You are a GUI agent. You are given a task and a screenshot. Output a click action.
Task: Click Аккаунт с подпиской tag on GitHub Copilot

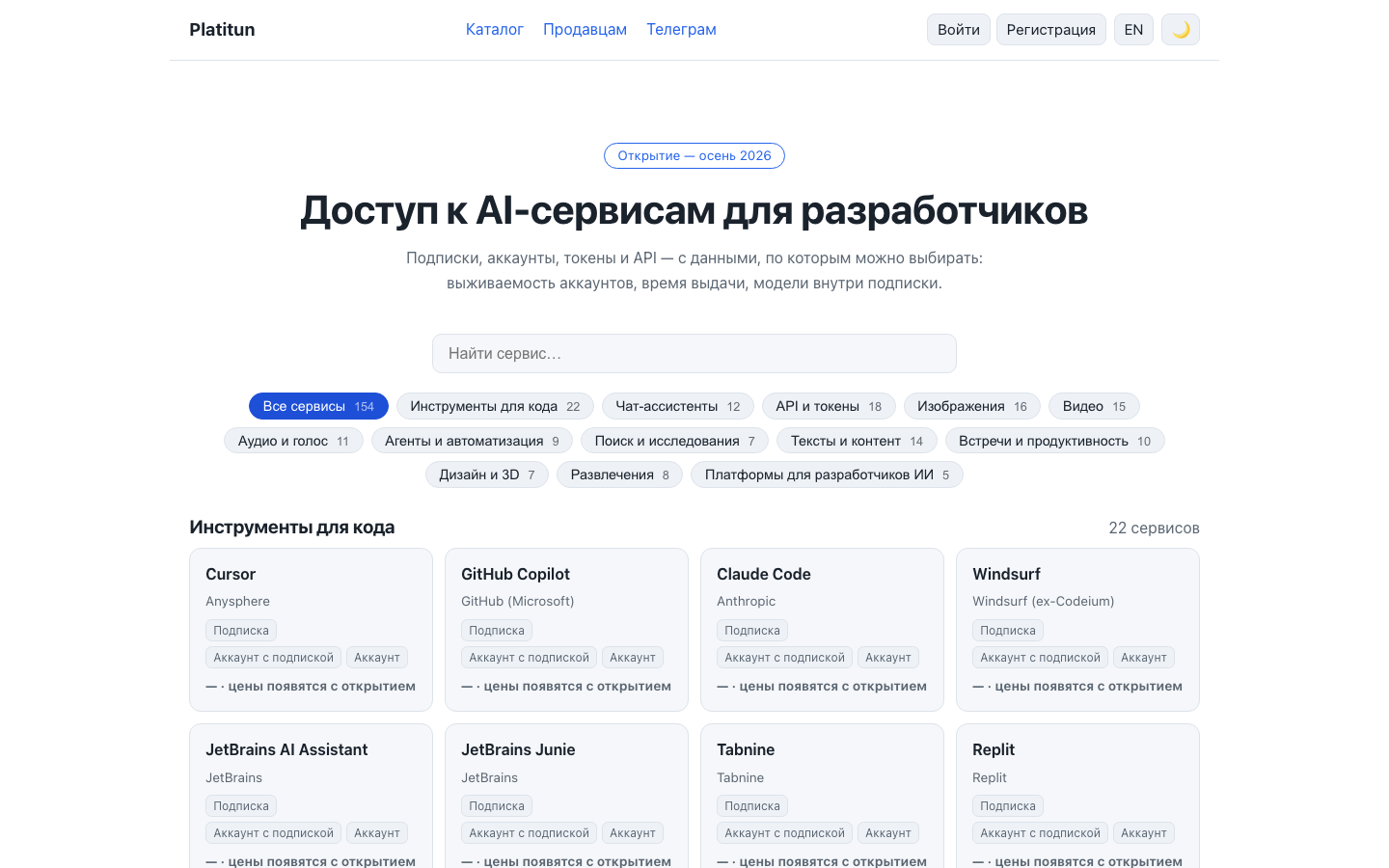(529, 658)
